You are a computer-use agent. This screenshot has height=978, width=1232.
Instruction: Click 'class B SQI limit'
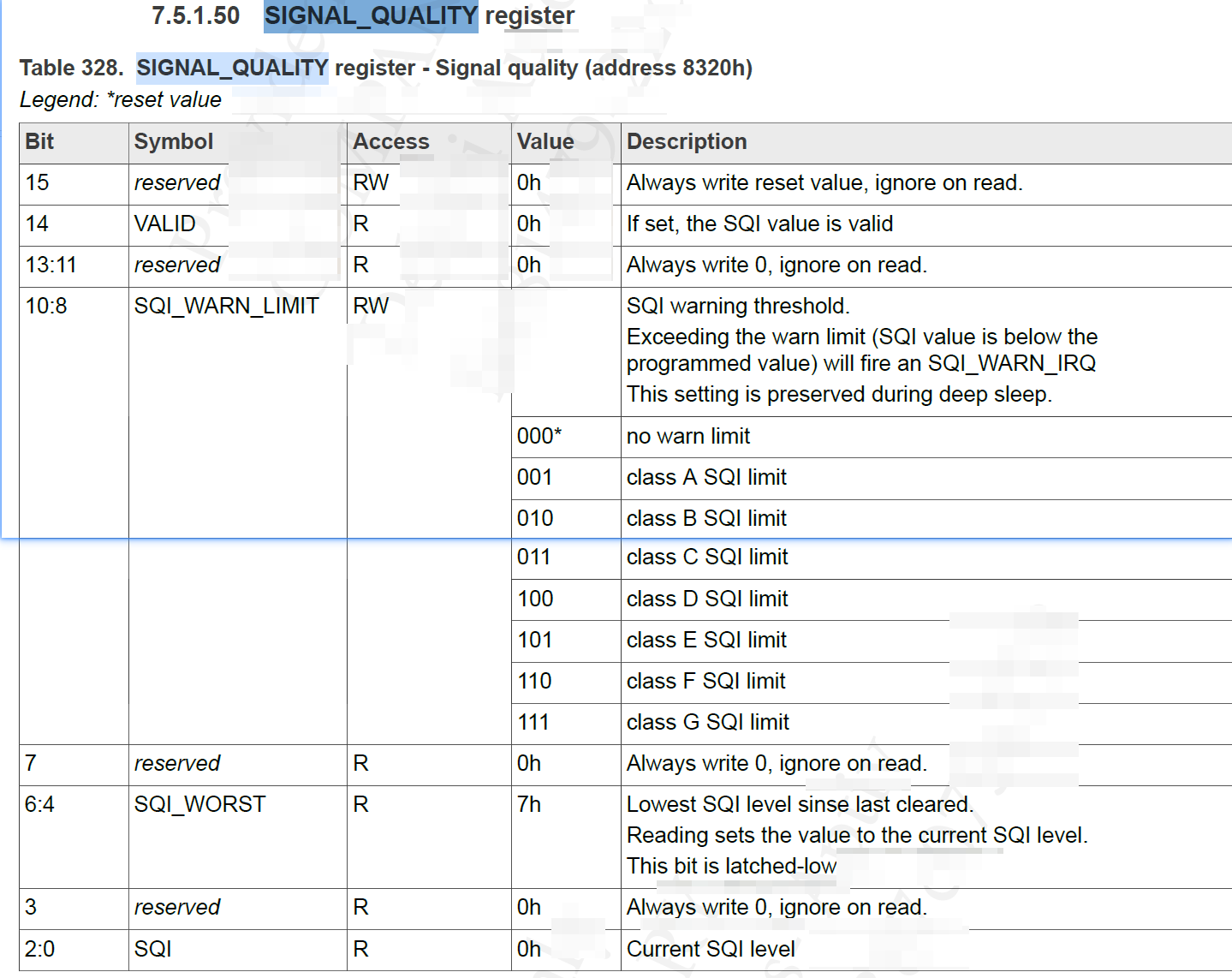coord(706,518)
